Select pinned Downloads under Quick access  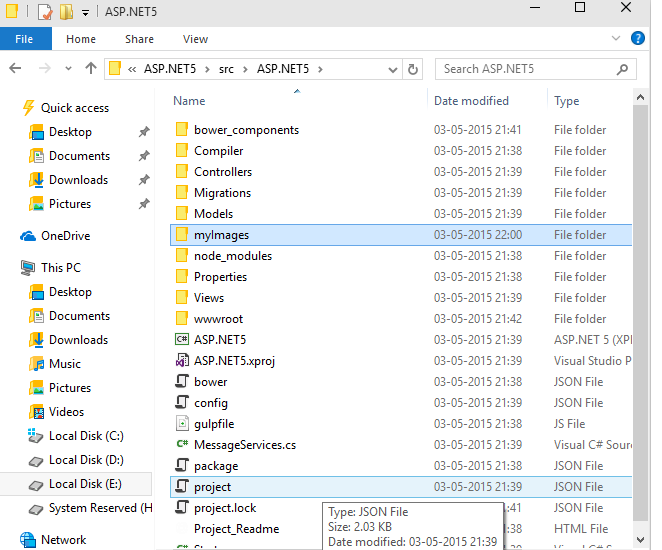point(79,180)
